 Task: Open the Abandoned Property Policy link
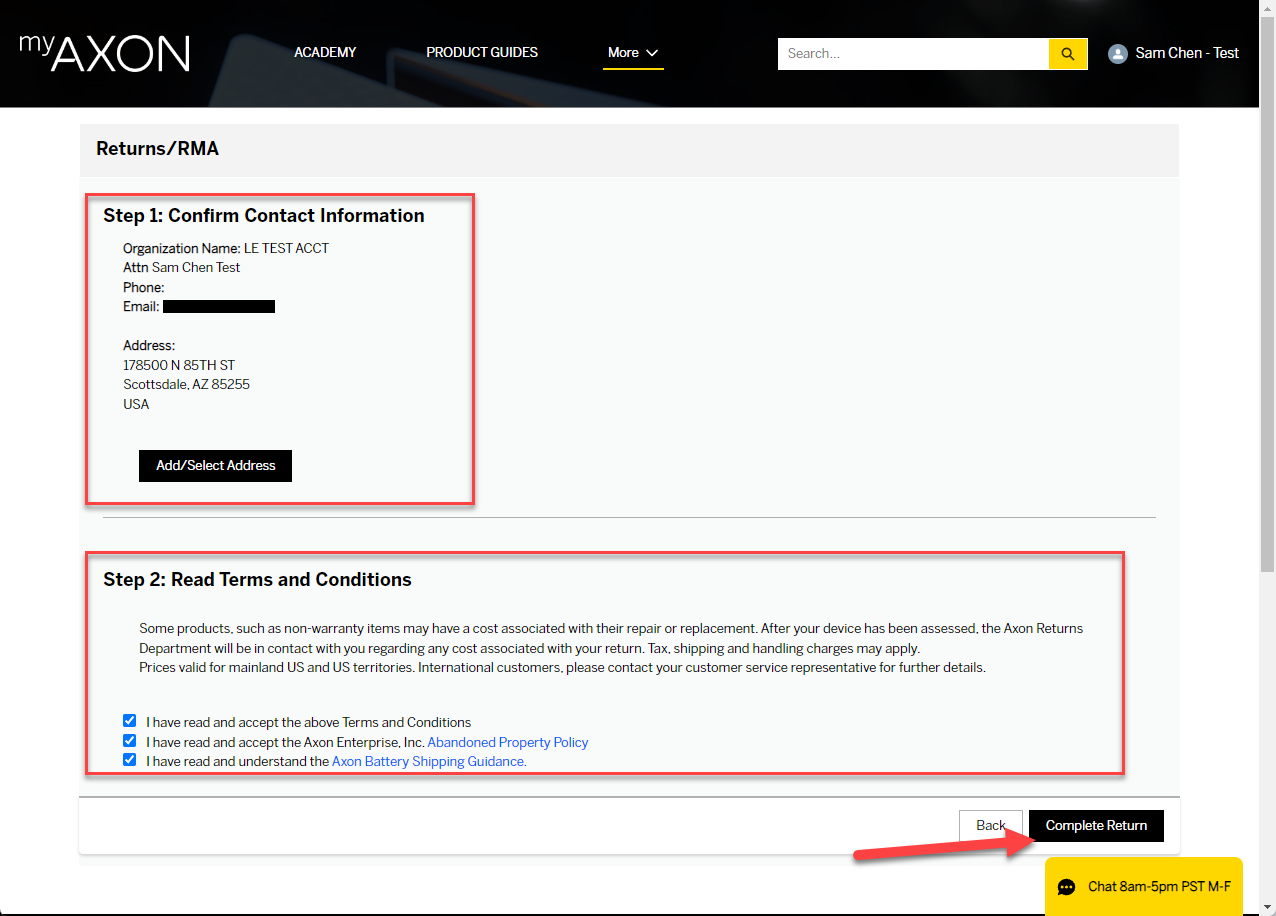507,742
